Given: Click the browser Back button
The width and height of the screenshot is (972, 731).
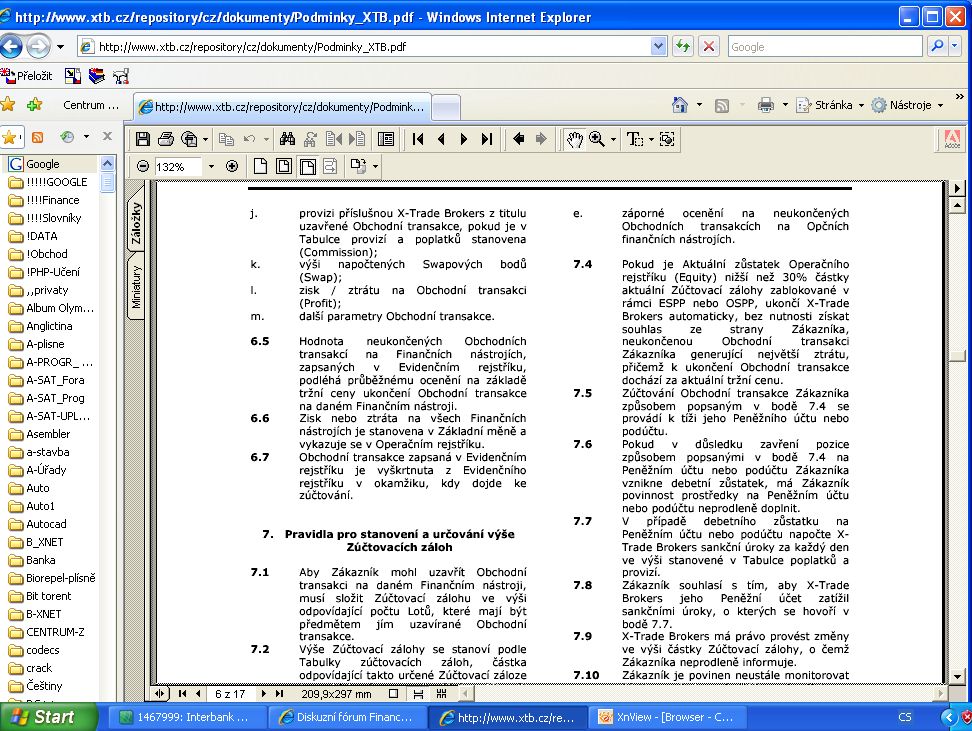Looking at the screenshot, I should point(11,47).
